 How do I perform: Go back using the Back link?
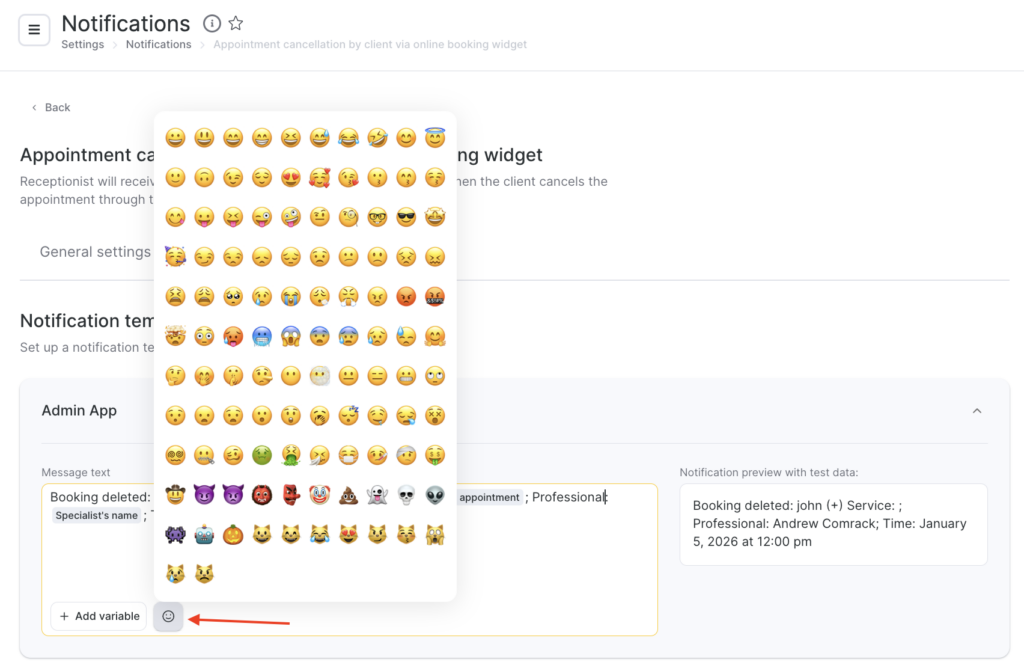tap(51, 107)
